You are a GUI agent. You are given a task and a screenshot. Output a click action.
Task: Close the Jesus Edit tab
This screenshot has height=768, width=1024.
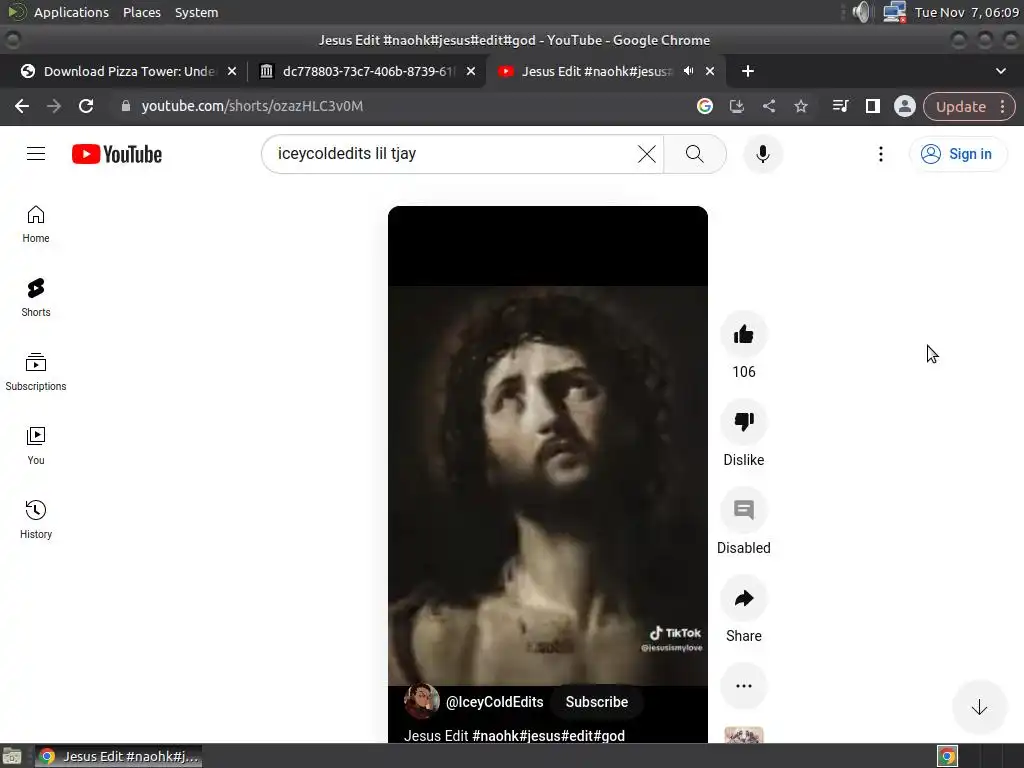point(710,71)
